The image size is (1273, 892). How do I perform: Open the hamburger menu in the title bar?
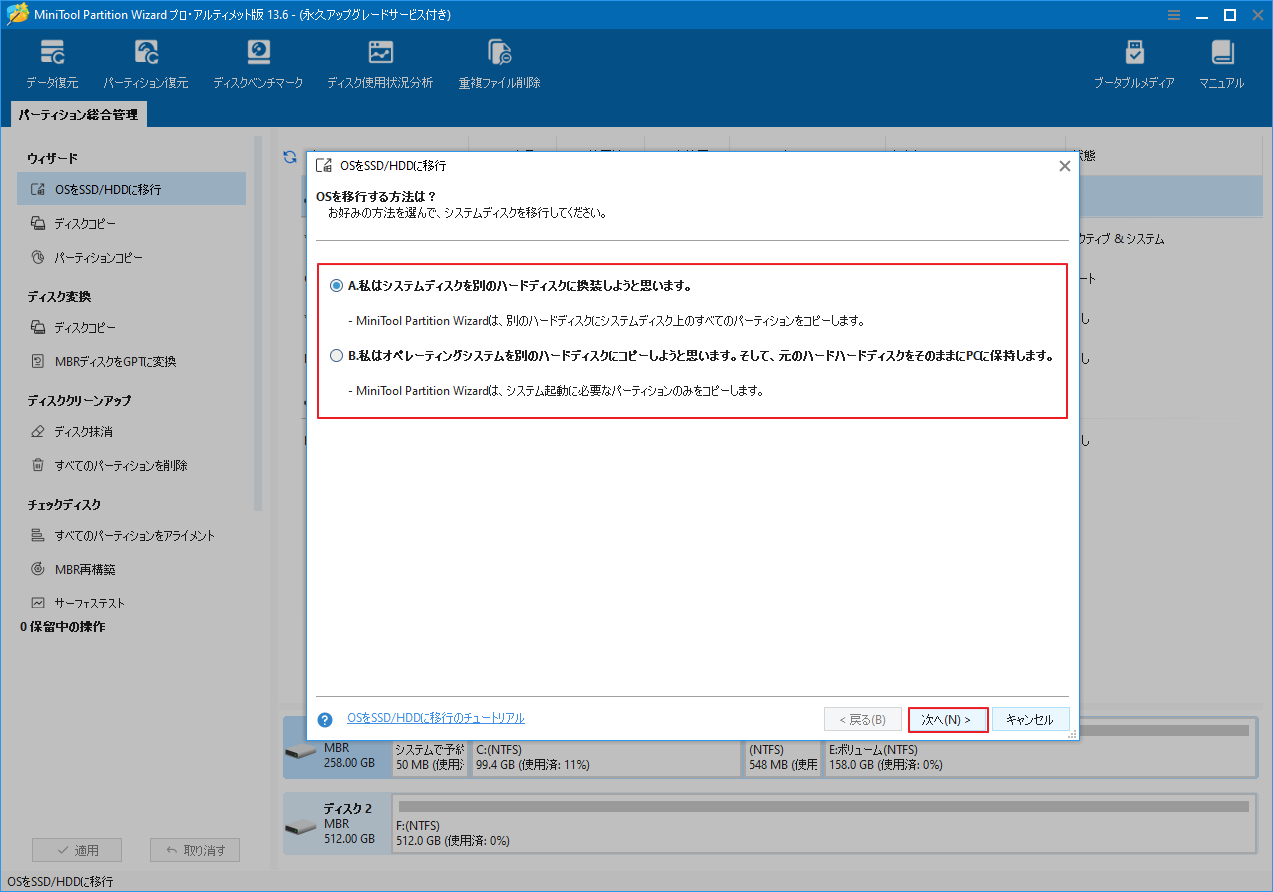tap(1172, 14)
